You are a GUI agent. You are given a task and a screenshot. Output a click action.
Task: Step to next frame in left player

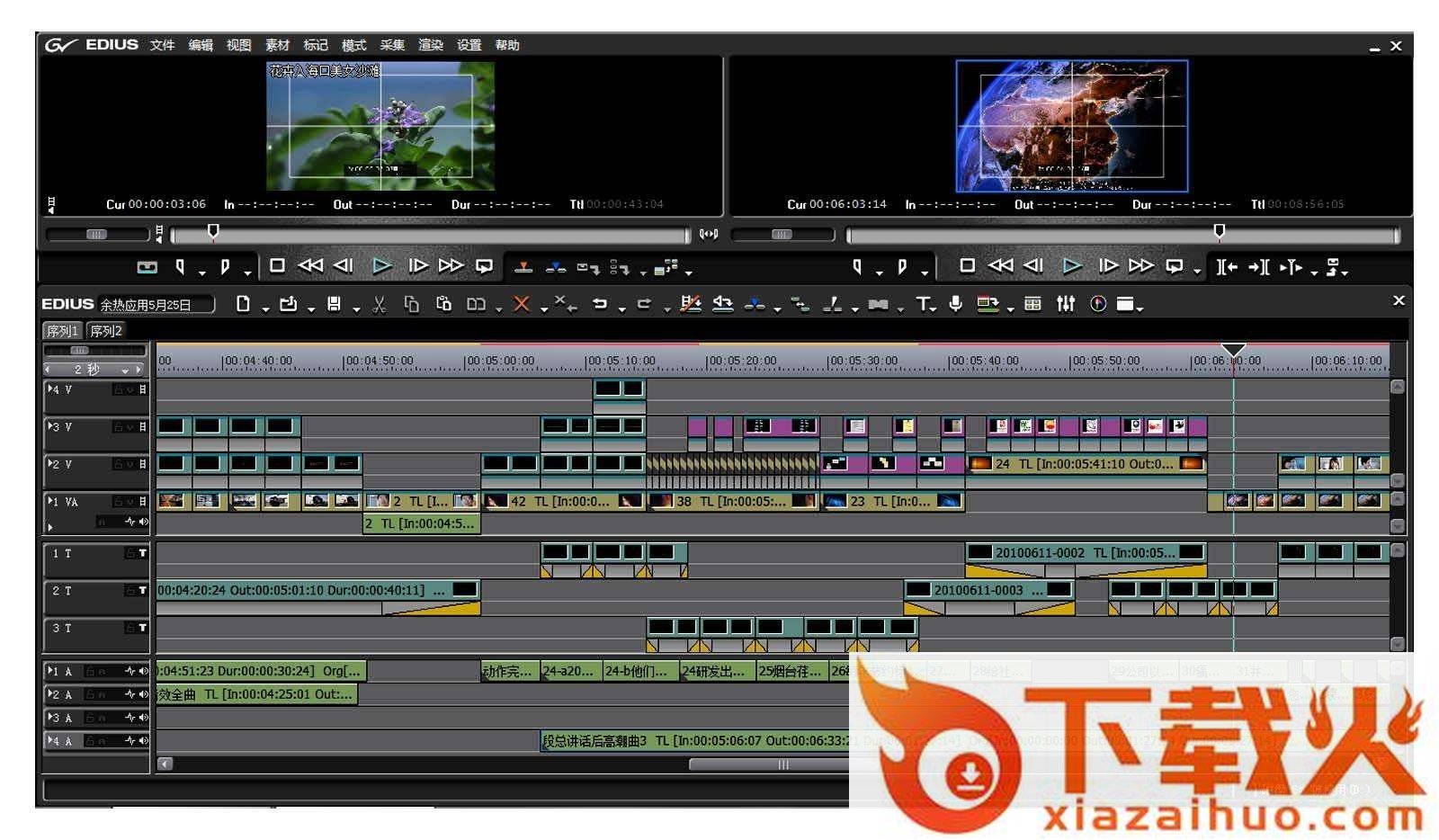click(417, 266)
